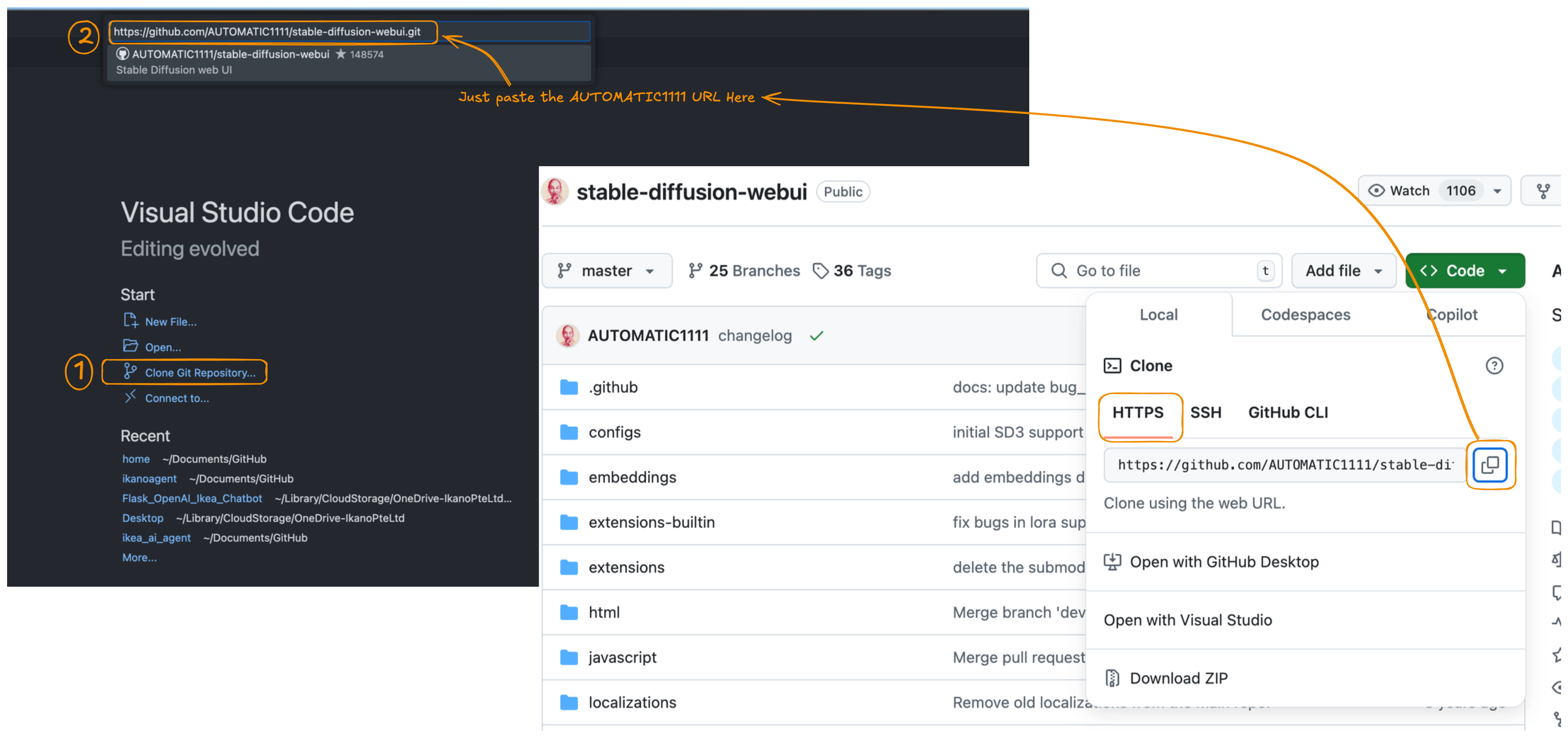1568x738 pixels.
Task: Click the Go to file search field
Action: pos(1159,270)
